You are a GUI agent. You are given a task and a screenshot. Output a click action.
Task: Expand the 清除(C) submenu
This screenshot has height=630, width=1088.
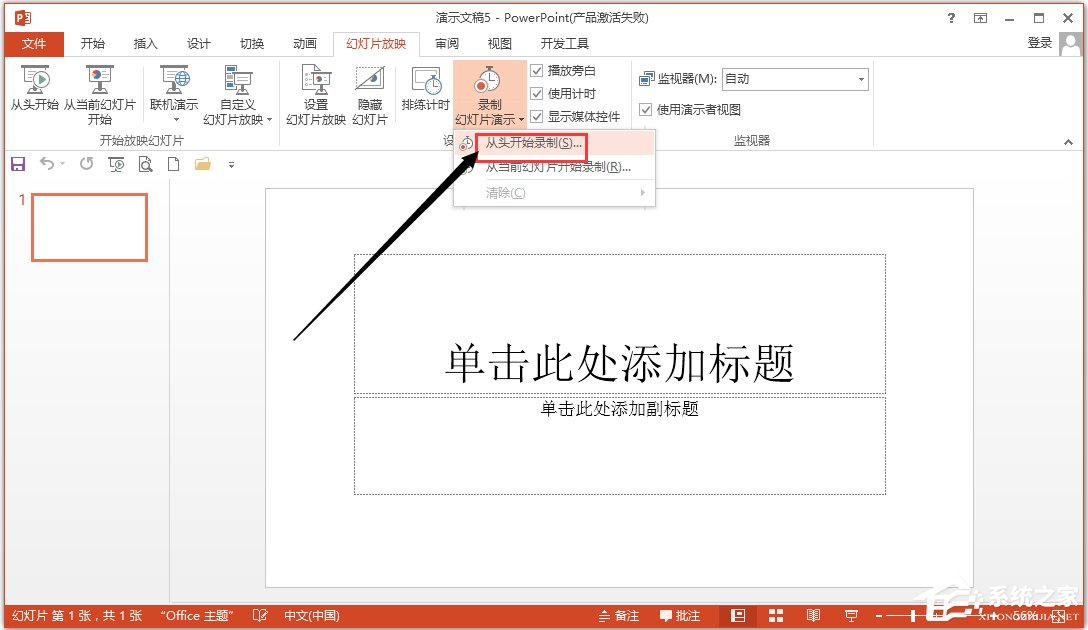(554, 192)
